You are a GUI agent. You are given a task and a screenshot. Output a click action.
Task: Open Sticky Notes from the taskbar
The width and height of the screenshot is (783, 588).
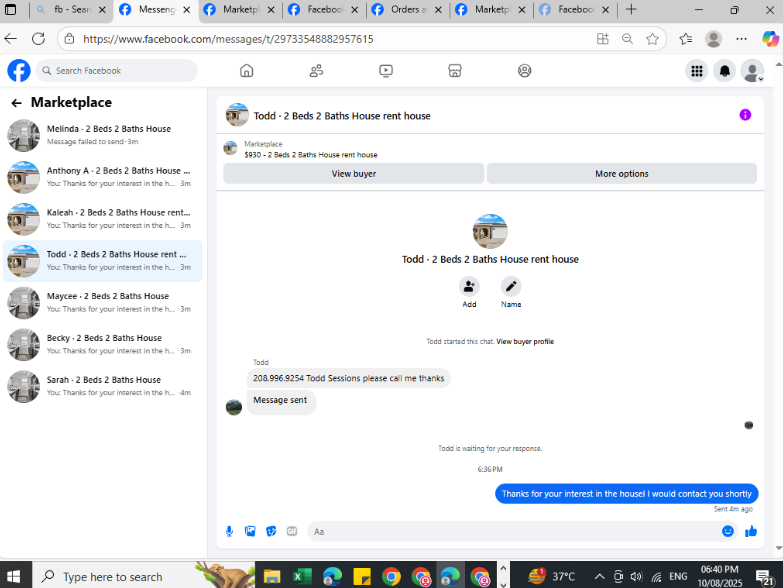pos(362,577)
